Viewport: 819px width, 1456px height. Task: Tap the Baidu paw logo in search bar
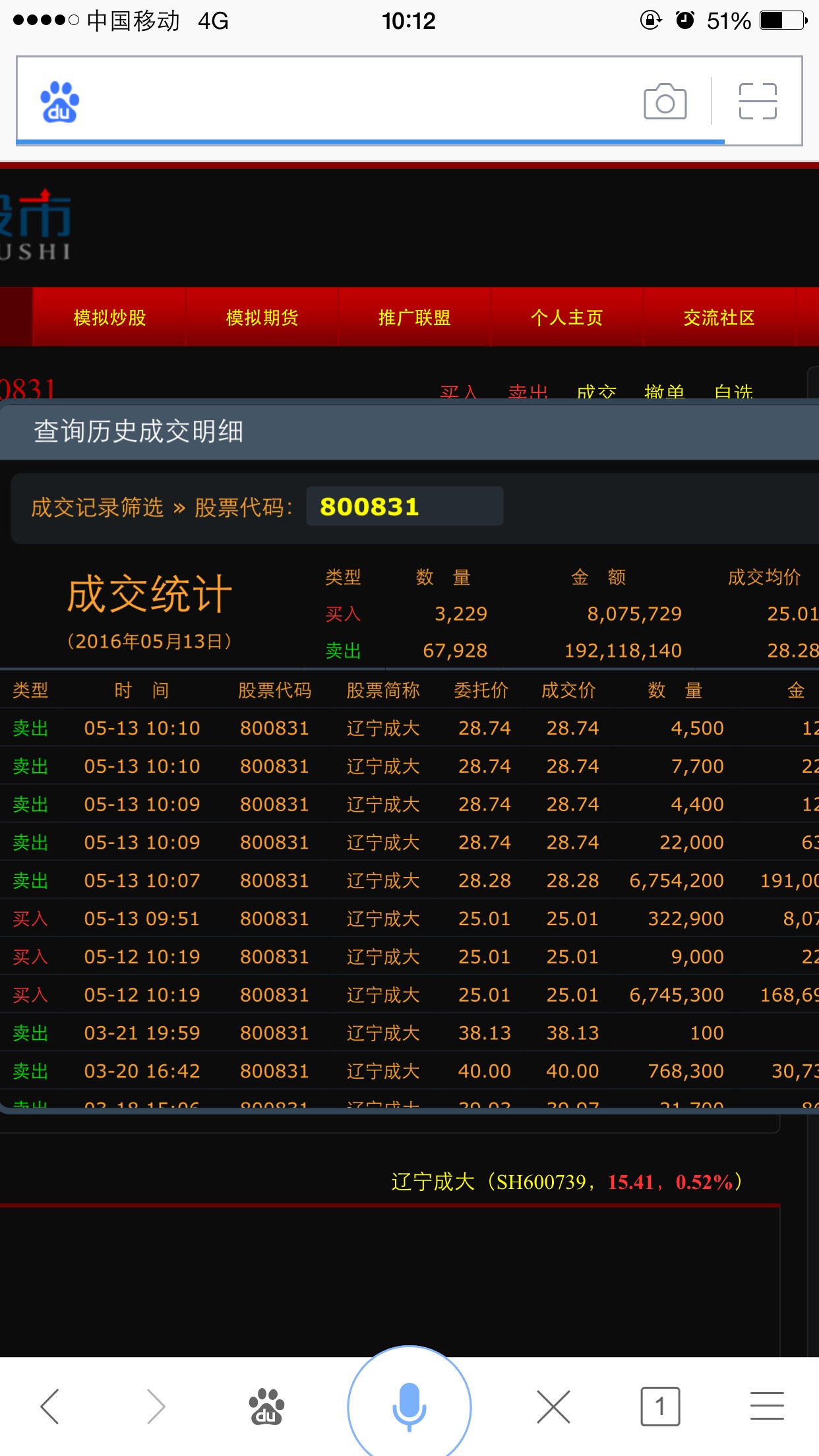pyautogui.click(x=60, y=102)
